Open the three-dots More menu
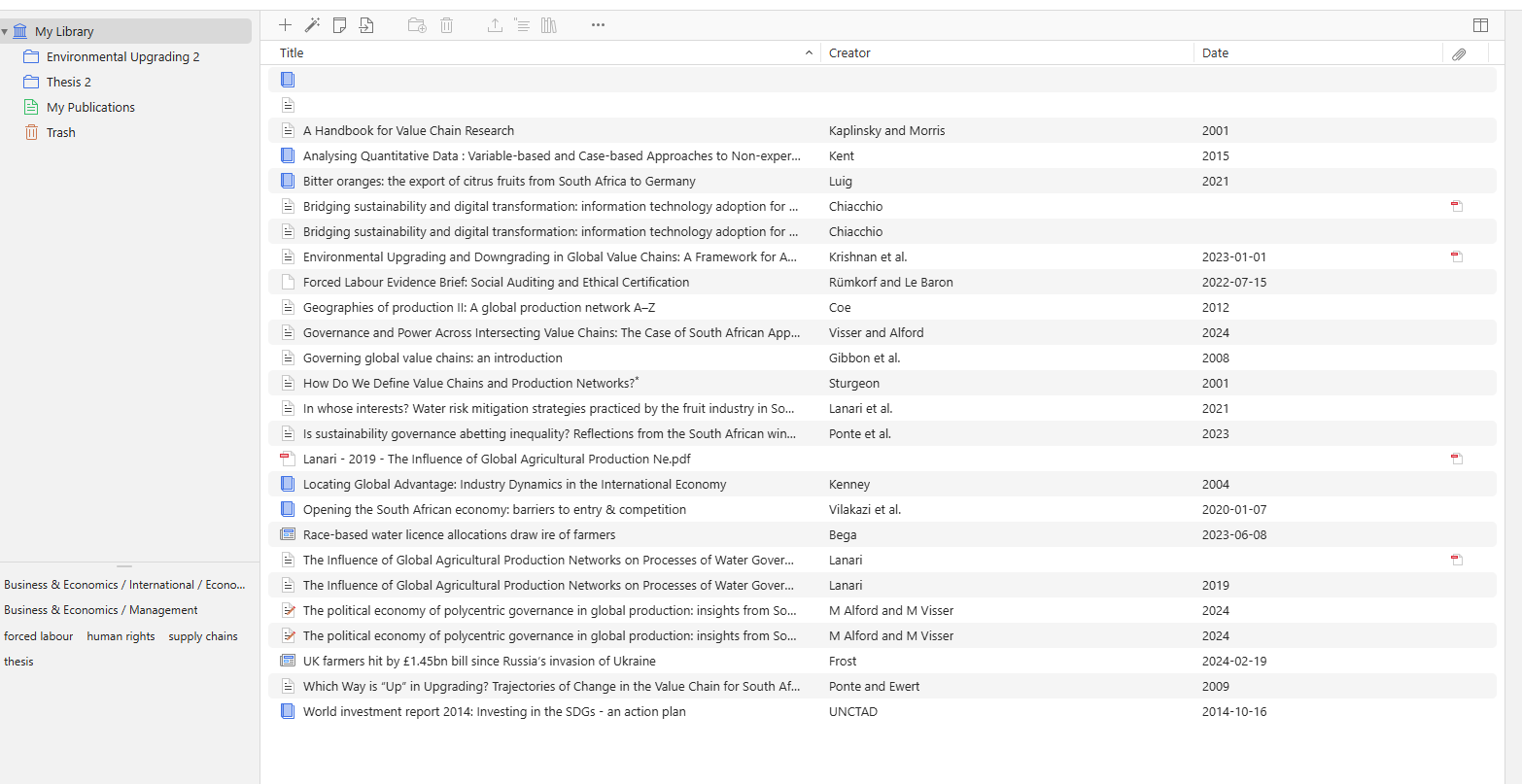 tap(598, 25)
